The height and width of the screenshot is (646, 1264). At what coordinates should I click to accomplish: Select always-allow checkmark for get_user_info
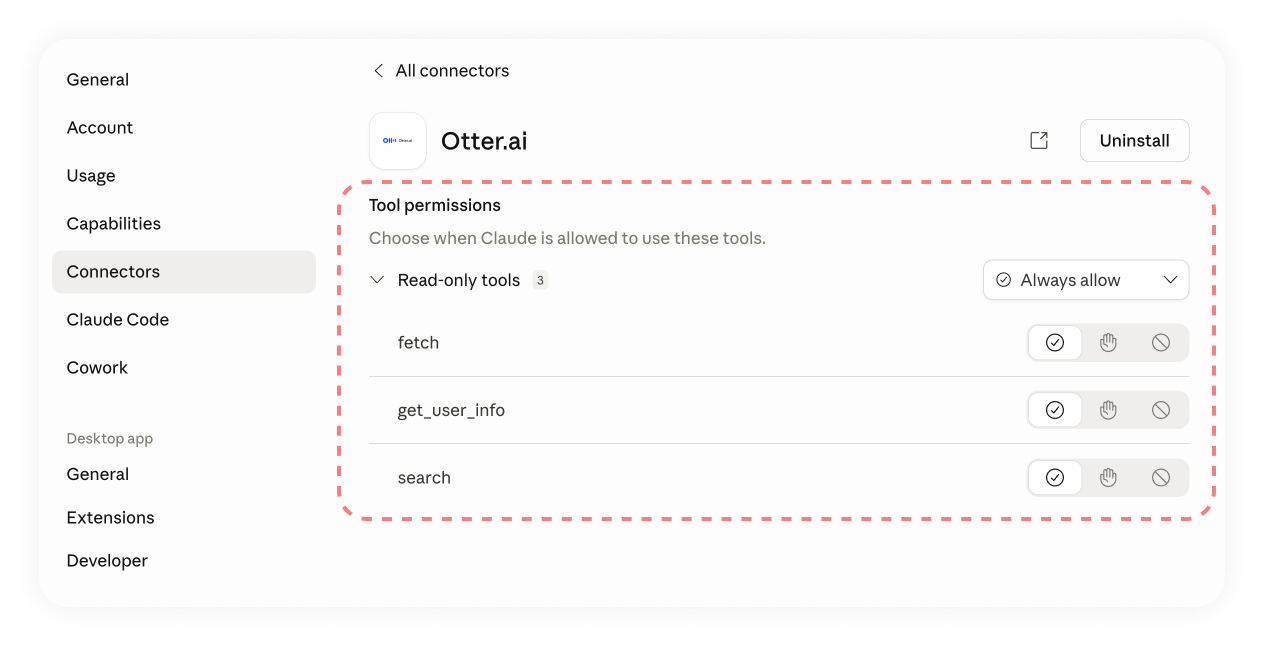point(1055,410)
